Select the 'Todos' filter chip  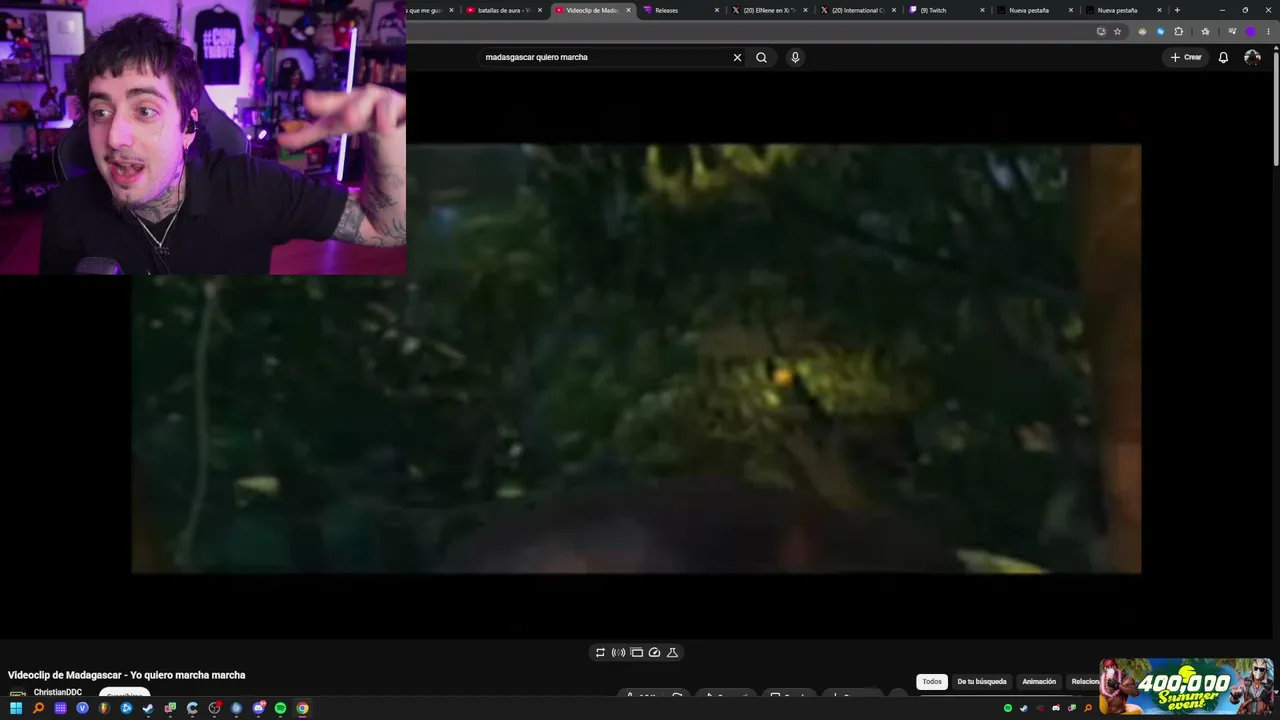932,682
